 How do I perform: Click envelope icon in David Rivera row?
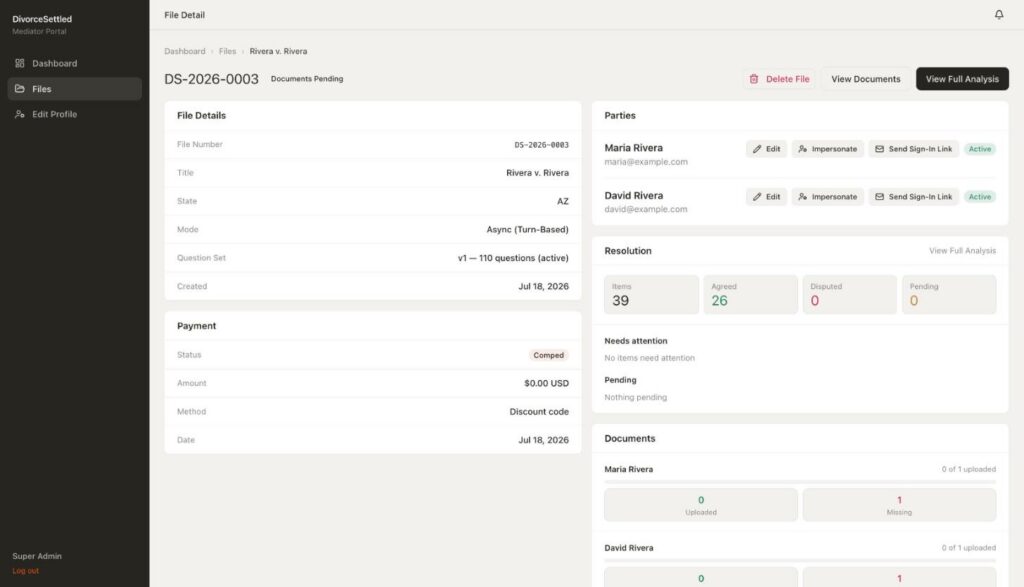click(x=879, y=197)
